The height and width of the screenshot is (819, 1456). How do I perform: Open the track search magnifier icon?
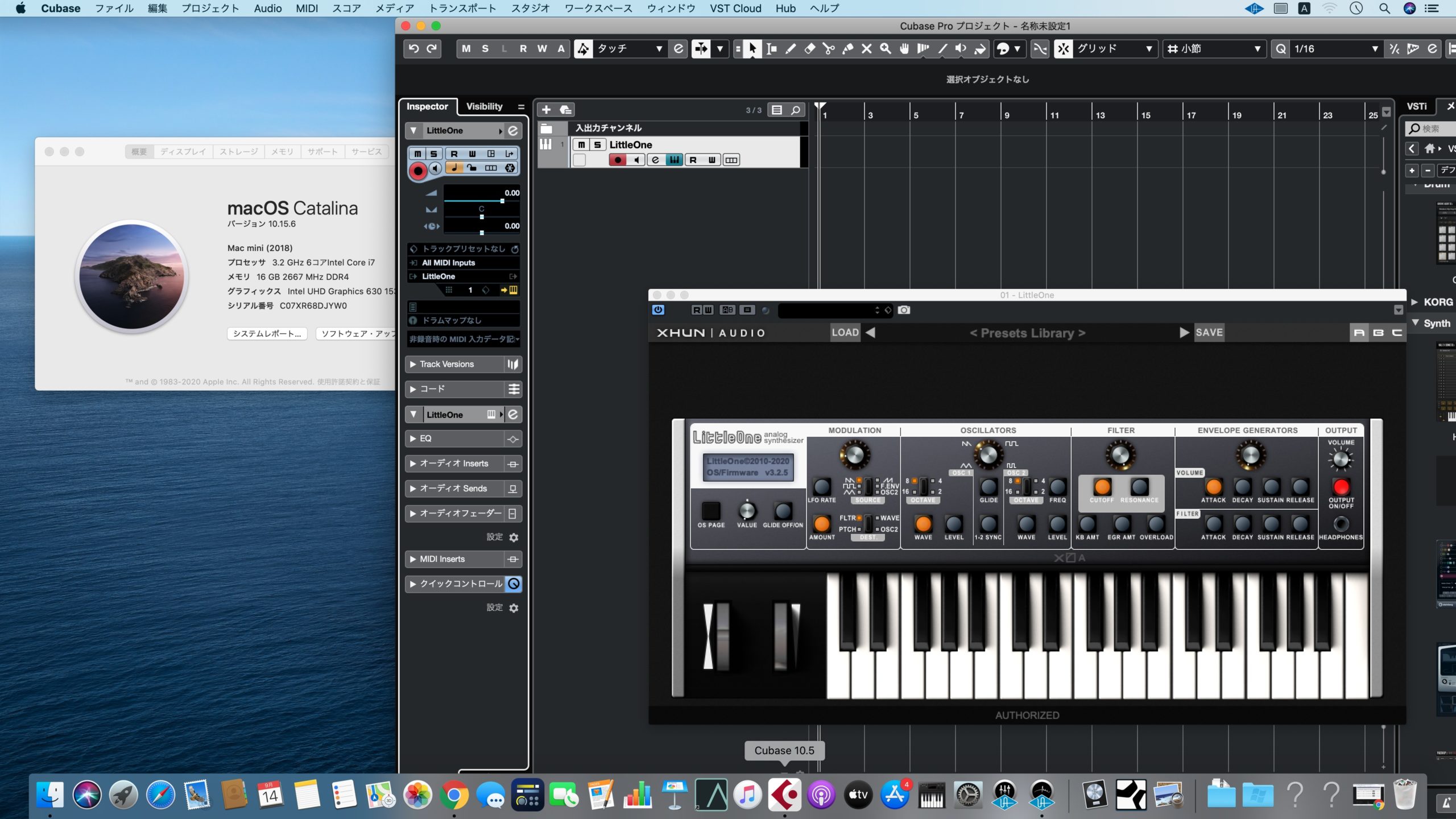tap(796, 110)
